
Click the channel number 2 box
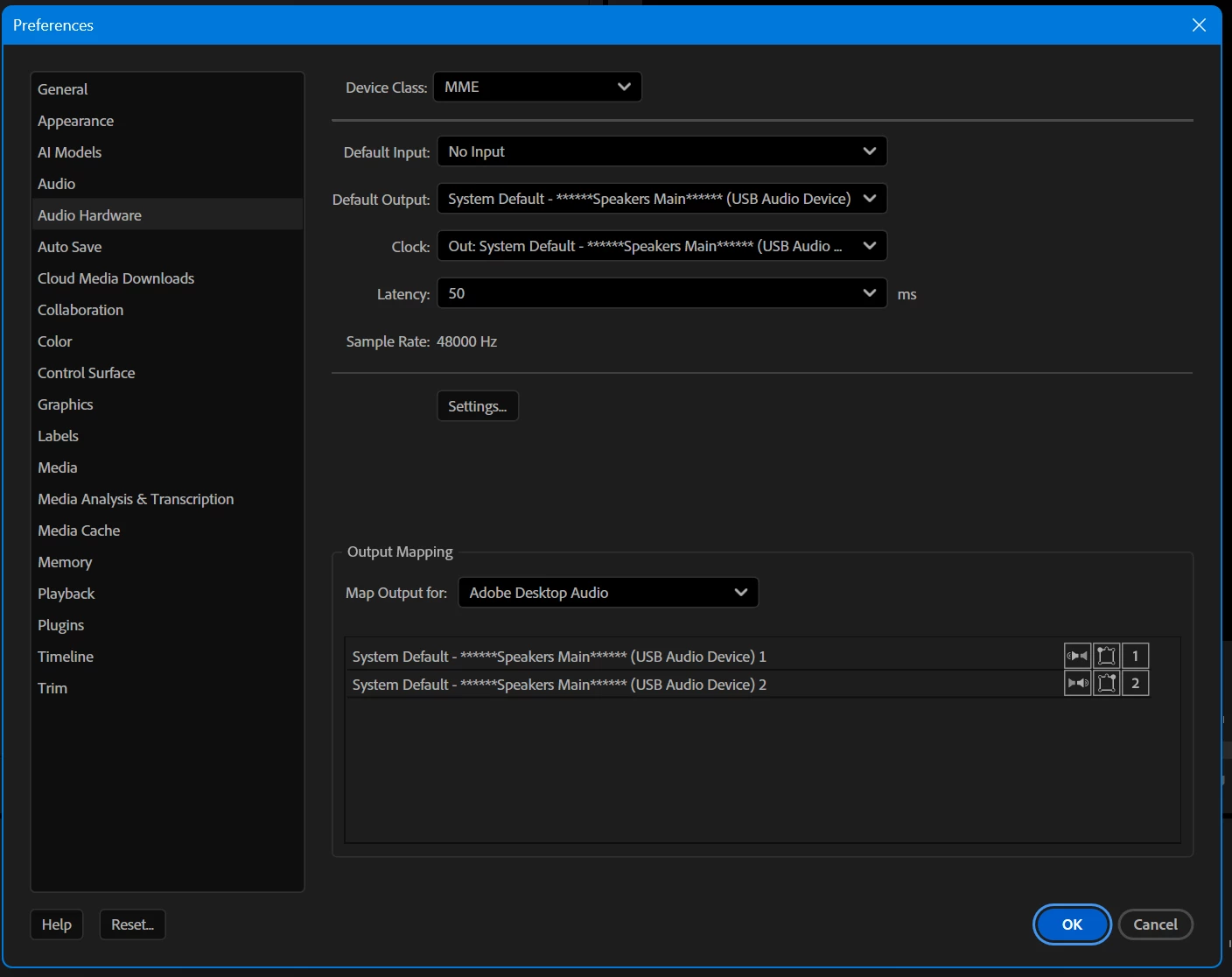1135,684
